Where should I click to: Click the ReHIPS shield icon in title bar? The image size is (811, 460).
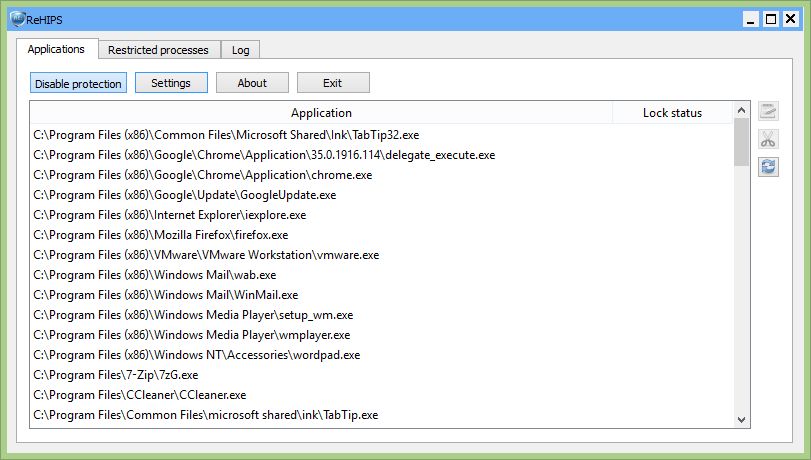18,20
